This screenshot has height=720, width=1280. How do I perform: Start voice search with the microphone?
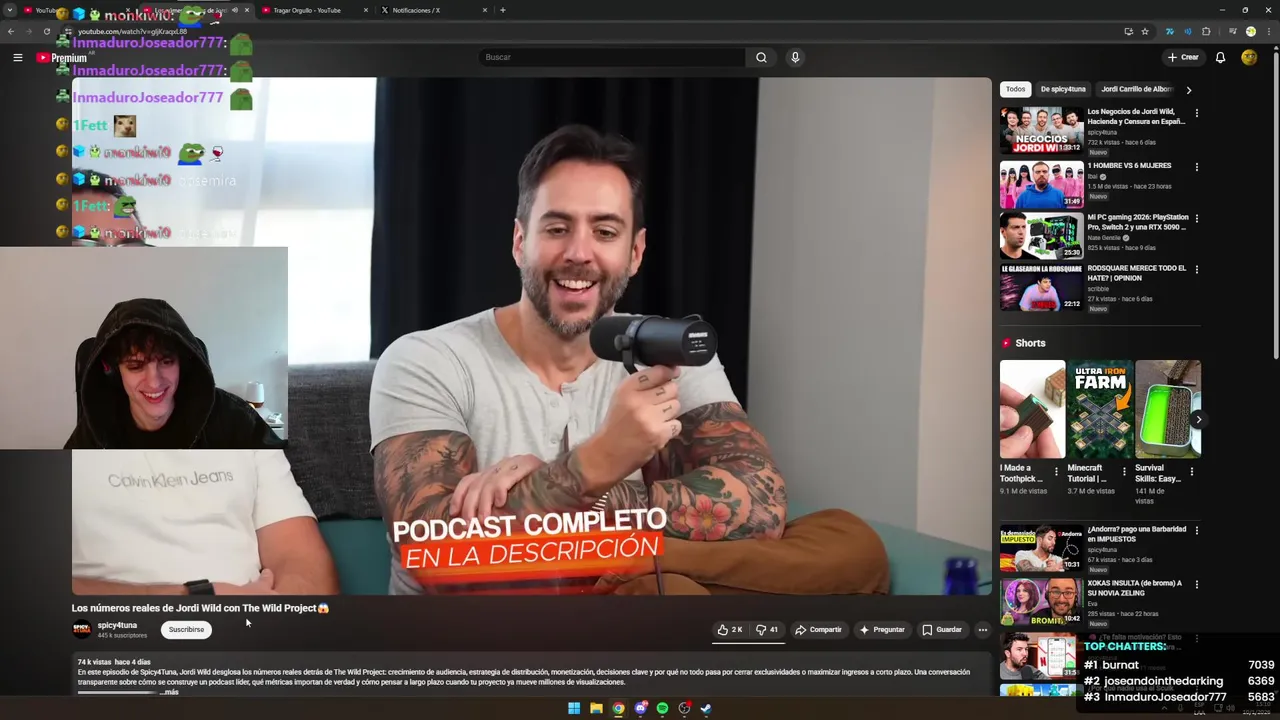(795, 57)
